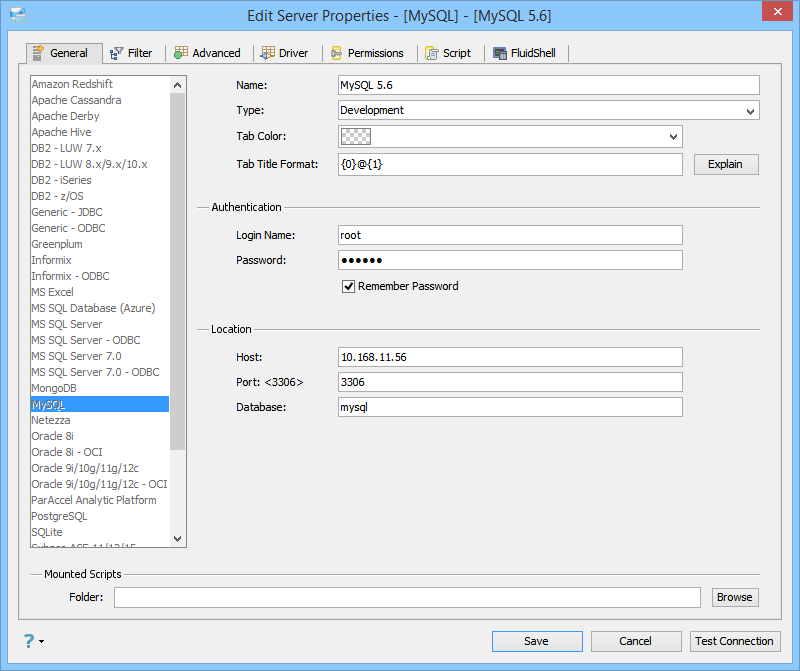Expand the Type dropdown

[x=750, y=111]
